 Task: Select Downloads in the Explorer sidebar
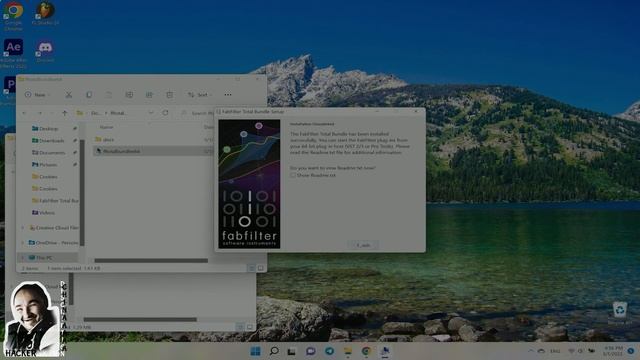click(51, 140)
